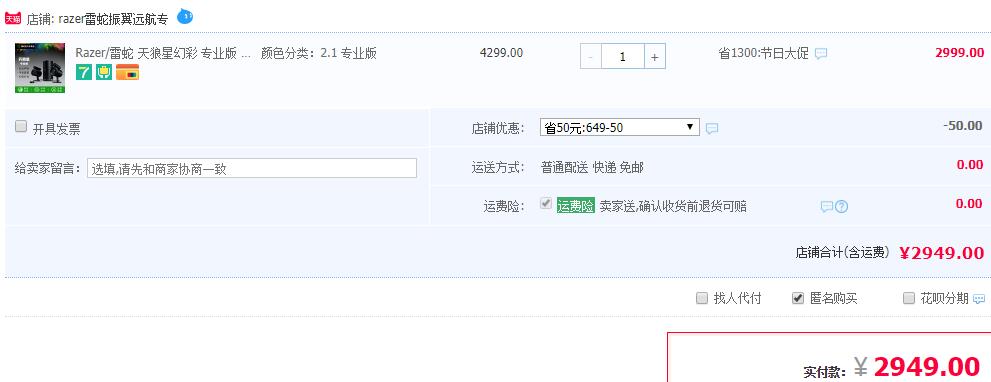Click the comment bubble icon in the 运费险 row
This screenshot has height=382, width=991.
pos(826,206)
